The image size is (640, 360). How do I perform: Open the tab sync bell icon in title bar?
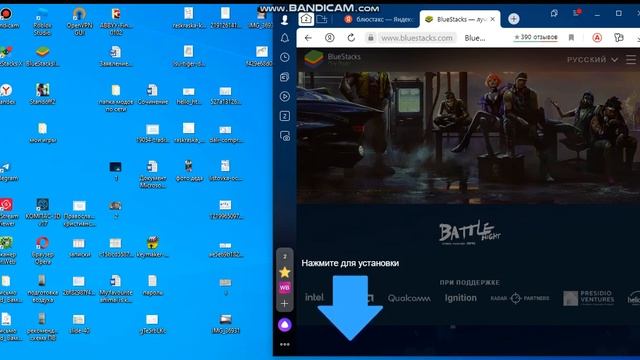click(x=554, y=13)
